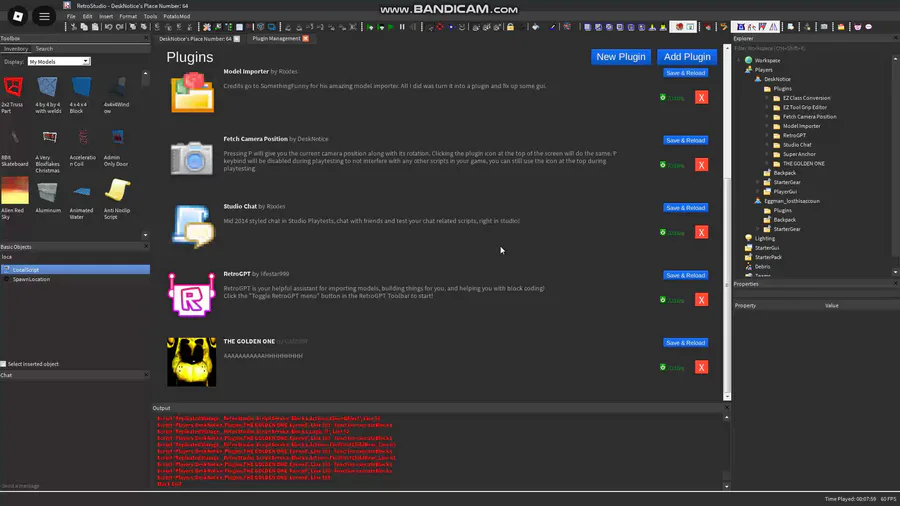Click the Send a message chat field

pos(75,486)
